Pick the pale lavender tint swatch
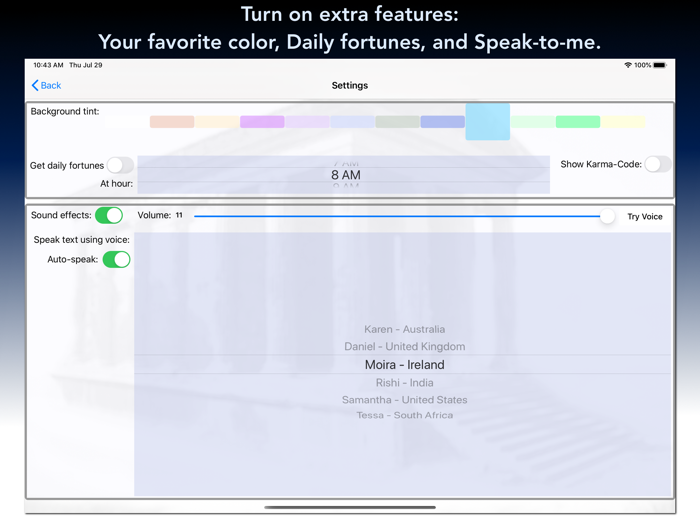The width and height of the screenshot is (700, 525). click(307, 122)
